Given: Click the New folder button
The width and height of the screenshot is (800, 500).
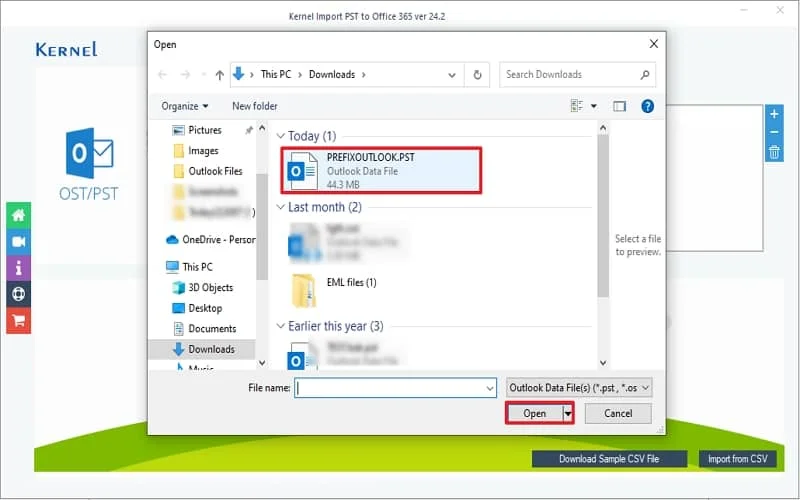Looking at the screenshot, I should click(255, 106).
